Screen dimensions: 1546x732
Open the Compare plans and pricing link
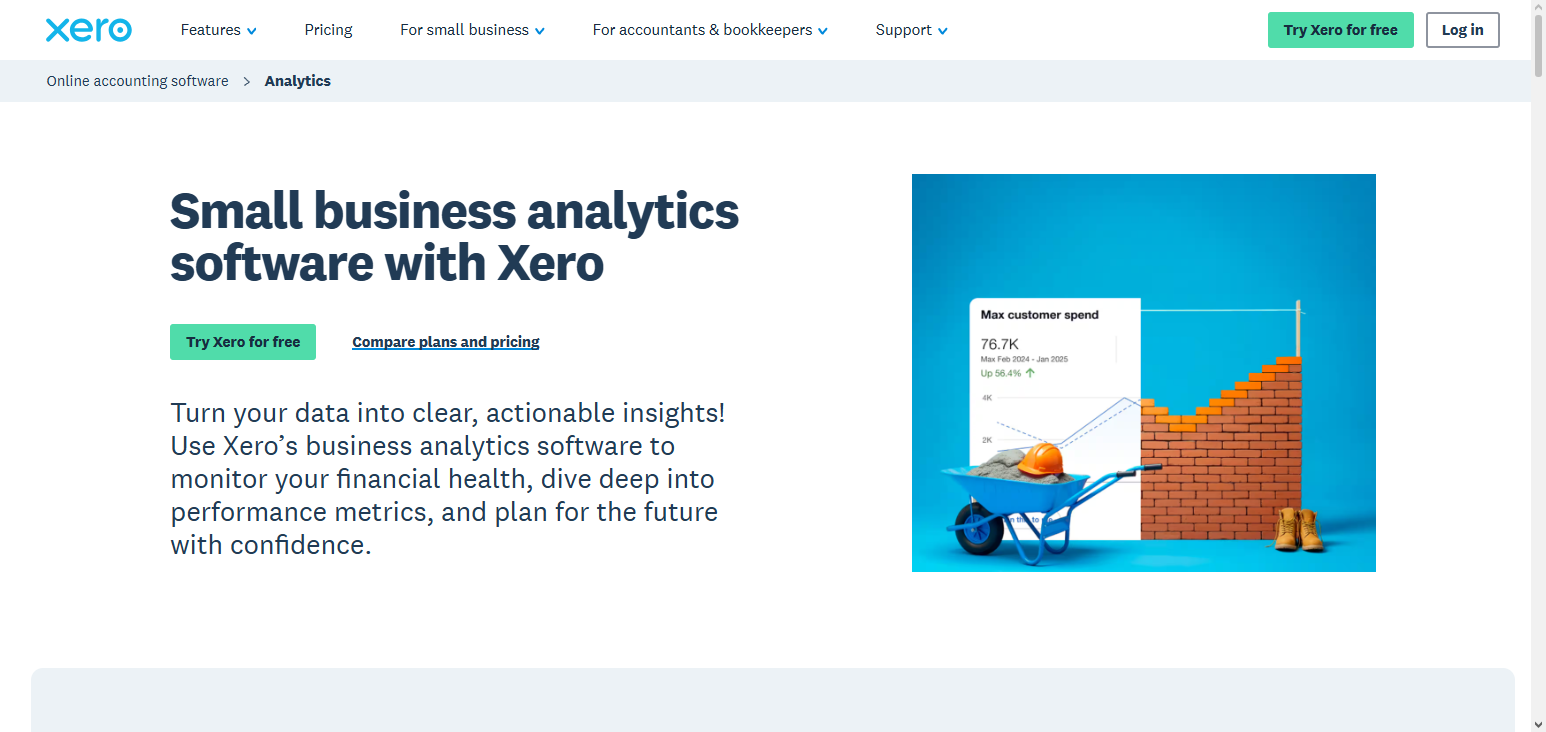pyautogui.click(x=445, y=341)
